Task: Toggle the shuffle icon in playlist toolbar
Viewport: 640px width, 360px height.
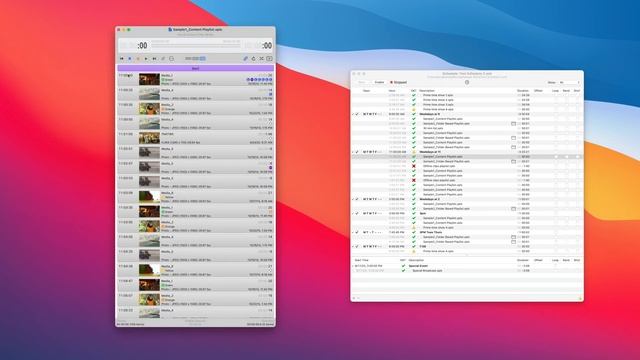Action: [x=262, y=59]
